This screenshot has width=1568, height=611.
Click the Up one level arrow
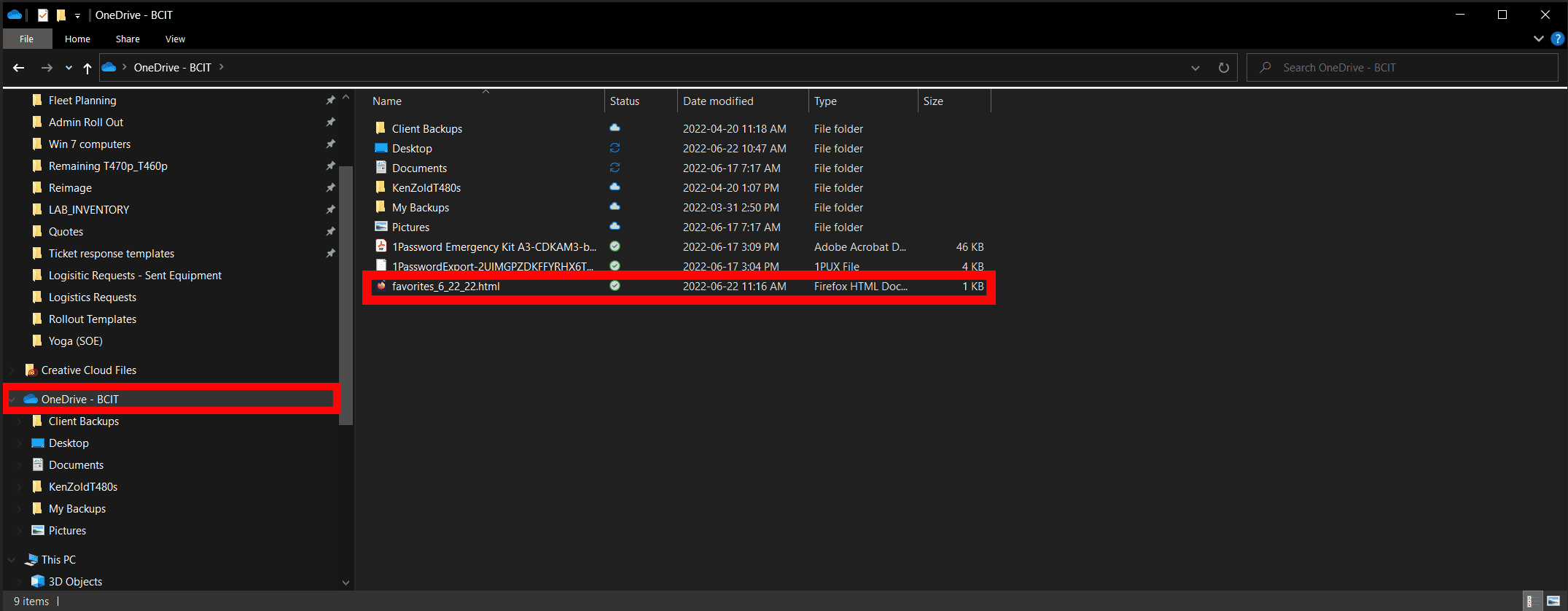point(87,68)
